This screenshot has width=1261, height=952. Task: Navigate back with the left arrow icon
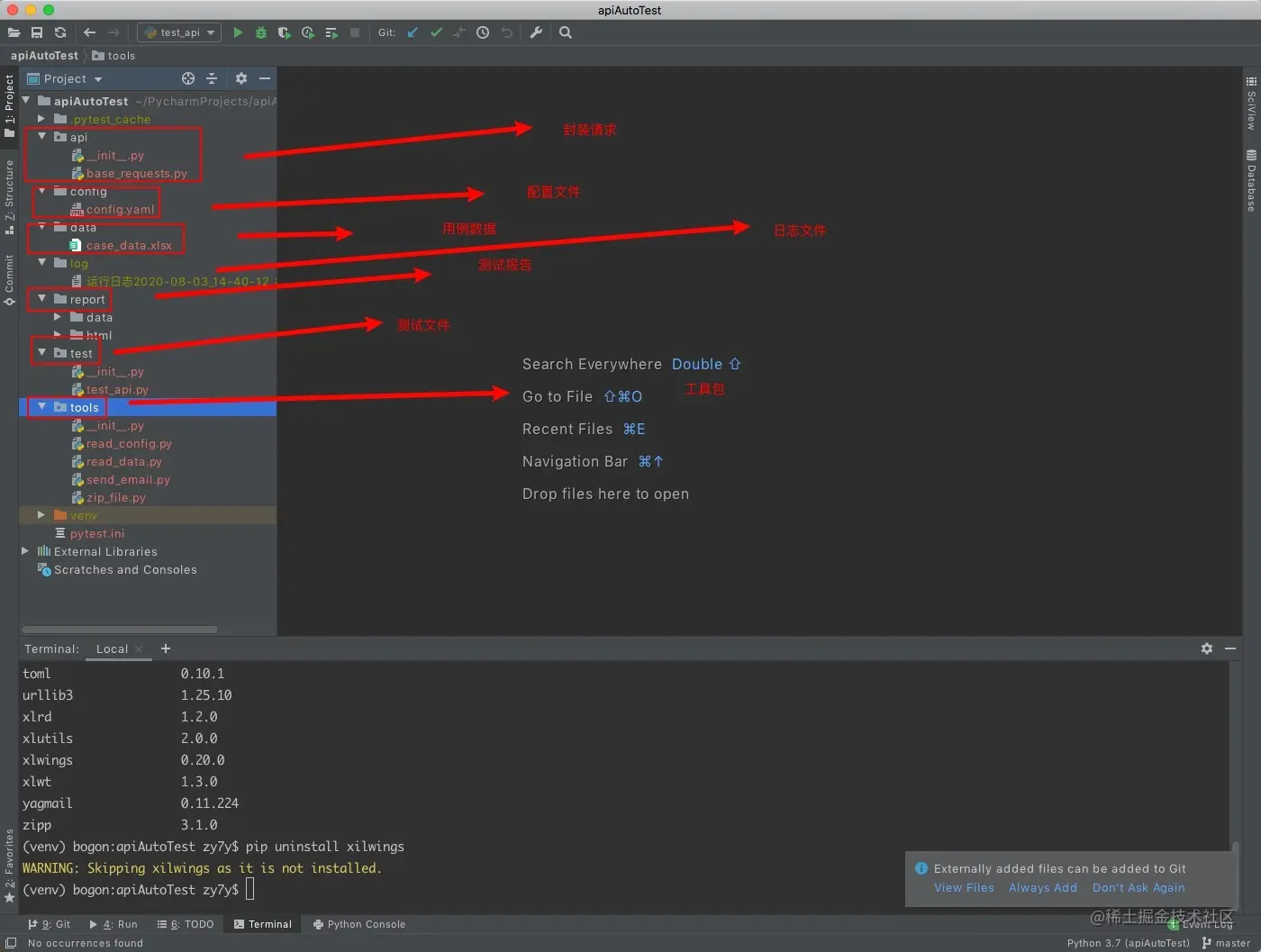[x=89, y=32]
